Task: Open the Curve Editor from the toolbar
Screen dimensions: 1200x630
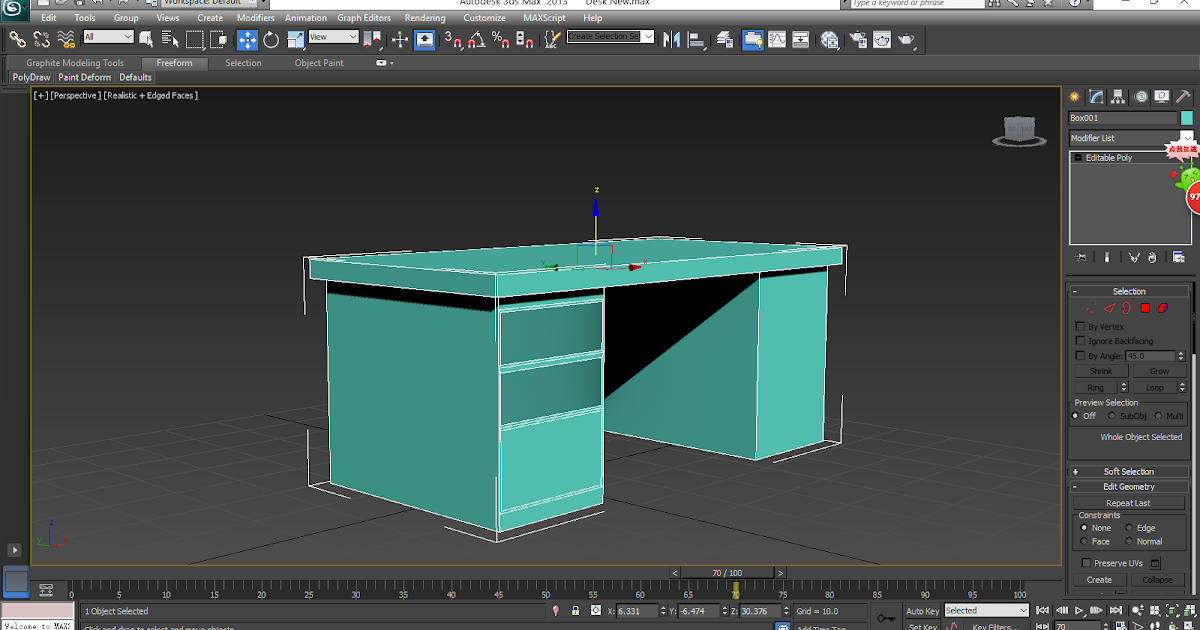Action: (x=777, y=40)
